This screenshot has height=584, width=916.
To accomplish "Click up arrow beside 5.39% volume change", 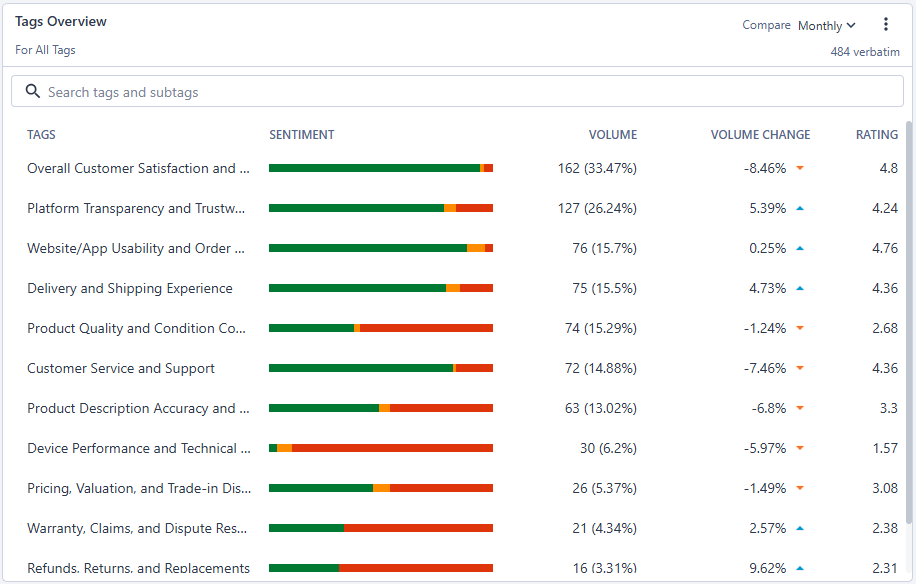I will (x=800, y=208).
